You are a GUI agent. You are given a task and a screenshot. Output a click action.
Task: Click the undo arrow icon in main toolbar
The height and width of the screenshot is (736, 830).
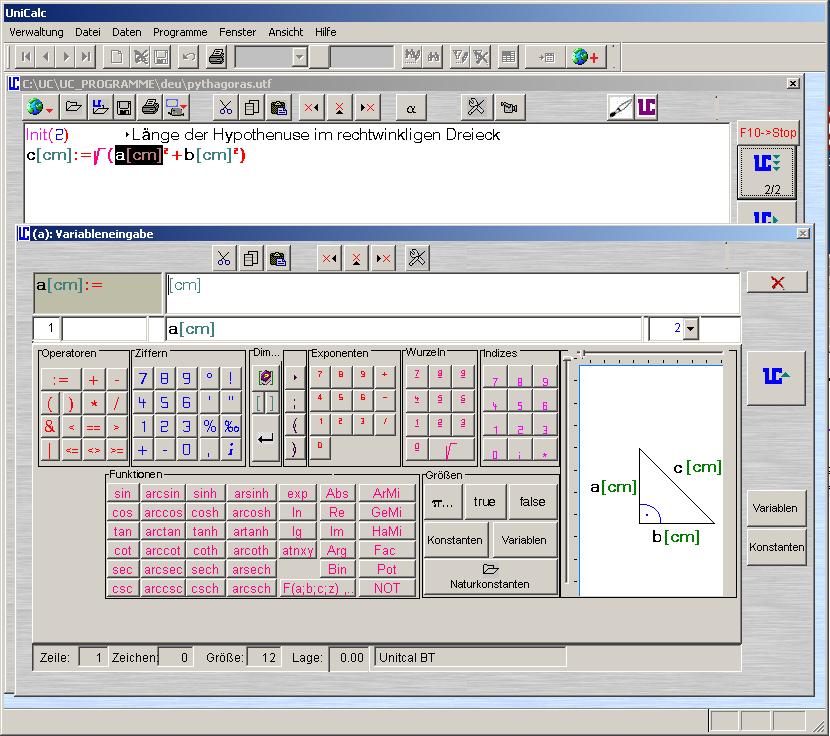[188, 57]
